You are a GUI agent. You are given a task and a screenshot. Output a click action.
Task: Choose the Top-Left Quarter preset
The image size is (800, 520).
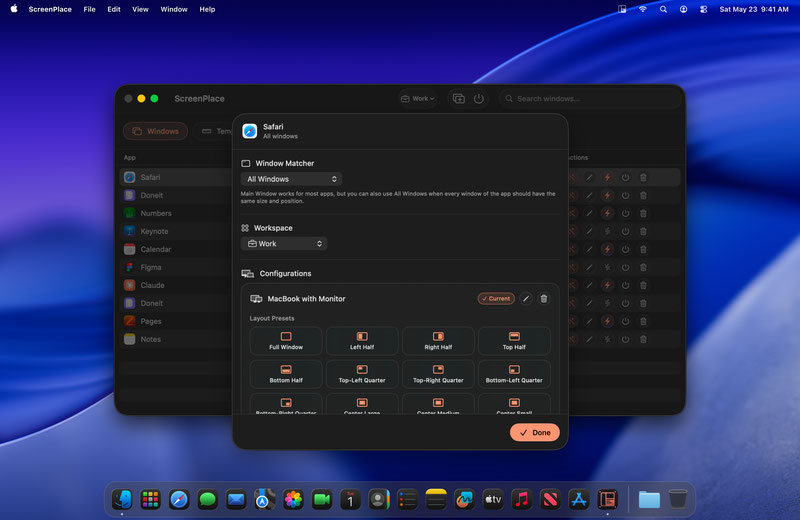coord(362,374)
